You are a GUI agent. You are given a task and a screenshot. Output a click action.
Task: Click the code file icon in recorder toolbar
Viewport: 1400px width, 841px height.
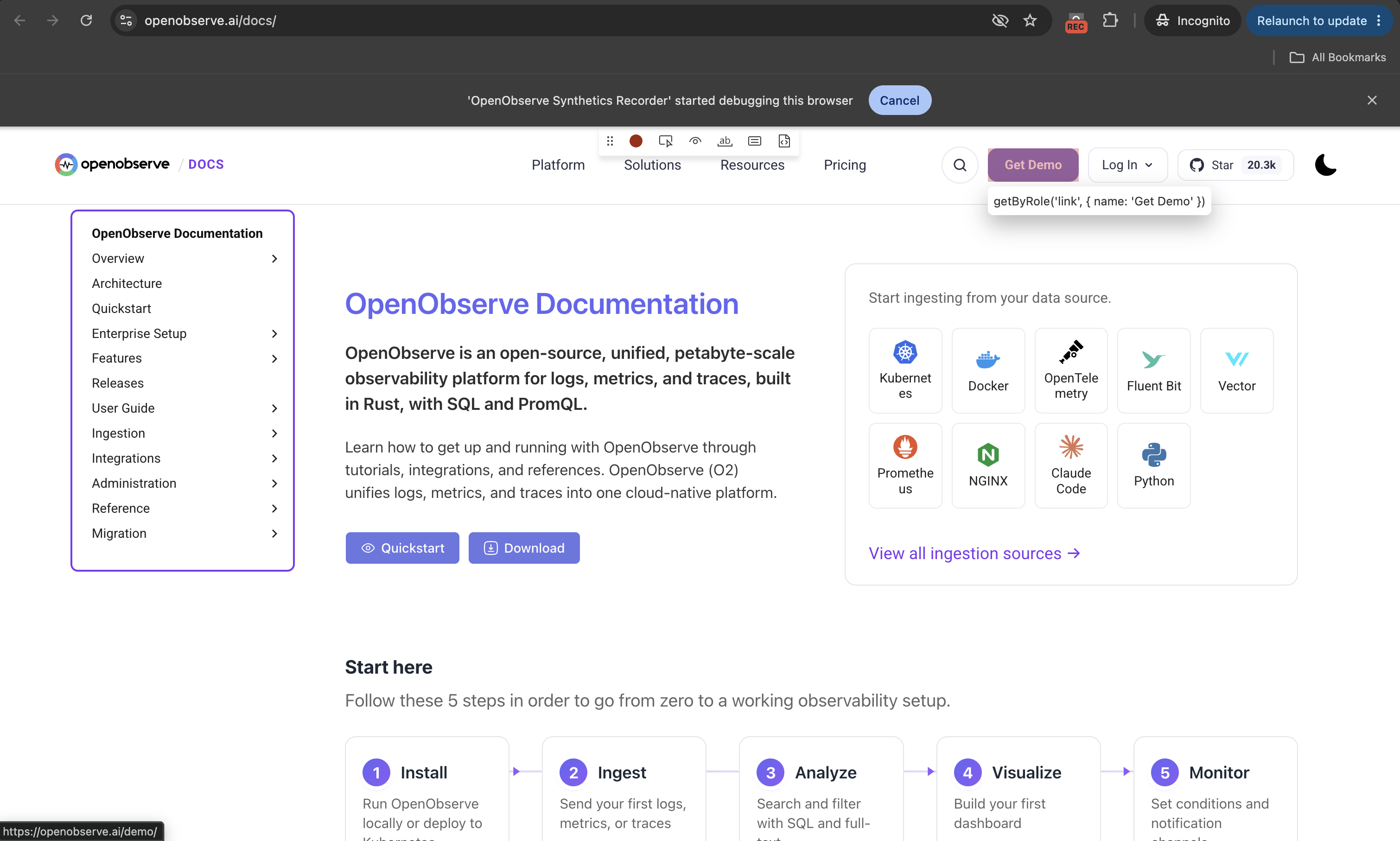point(784,141)
